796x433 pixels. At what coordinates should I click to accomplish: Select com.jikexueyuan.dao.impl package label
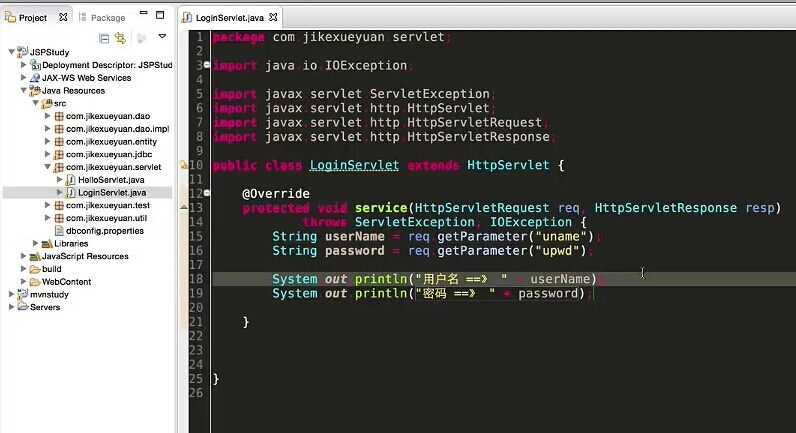coord(117,129)
